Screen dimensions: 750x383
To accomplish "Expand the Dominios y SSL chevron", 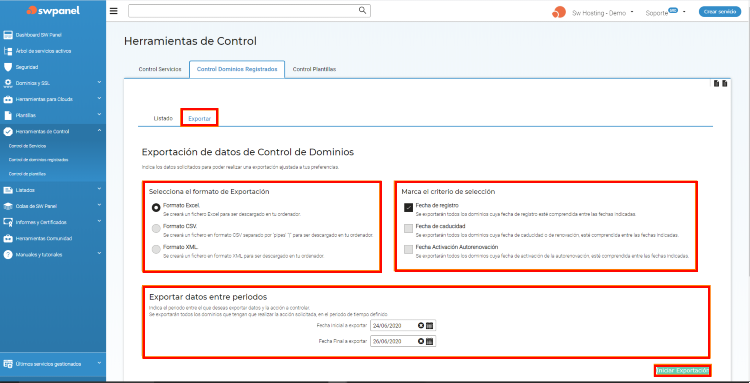I will coord(99,82).
